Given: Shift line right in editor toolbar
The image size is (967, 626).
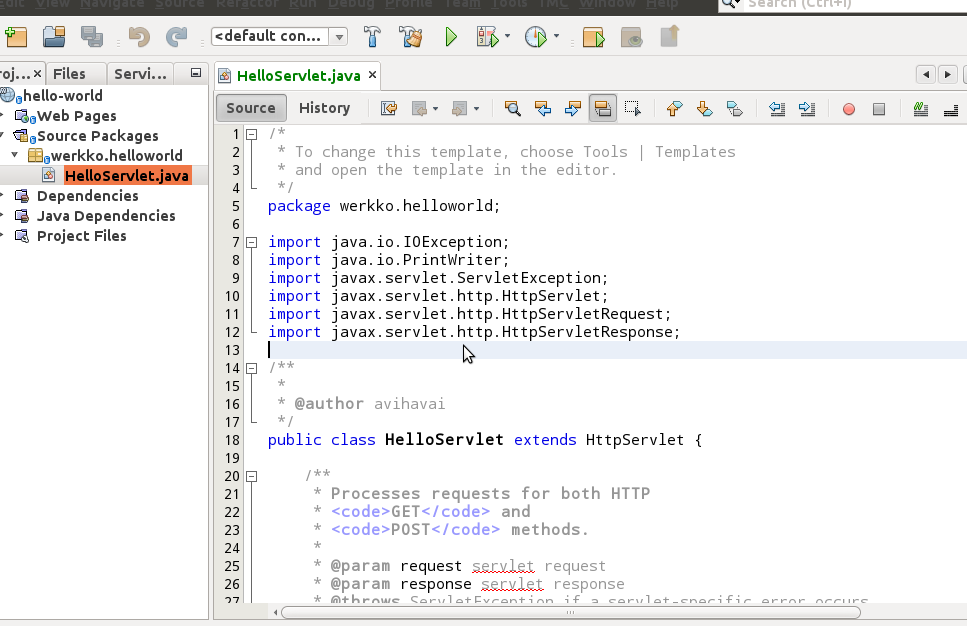Looking at the screenshot, I should (807, 109).
